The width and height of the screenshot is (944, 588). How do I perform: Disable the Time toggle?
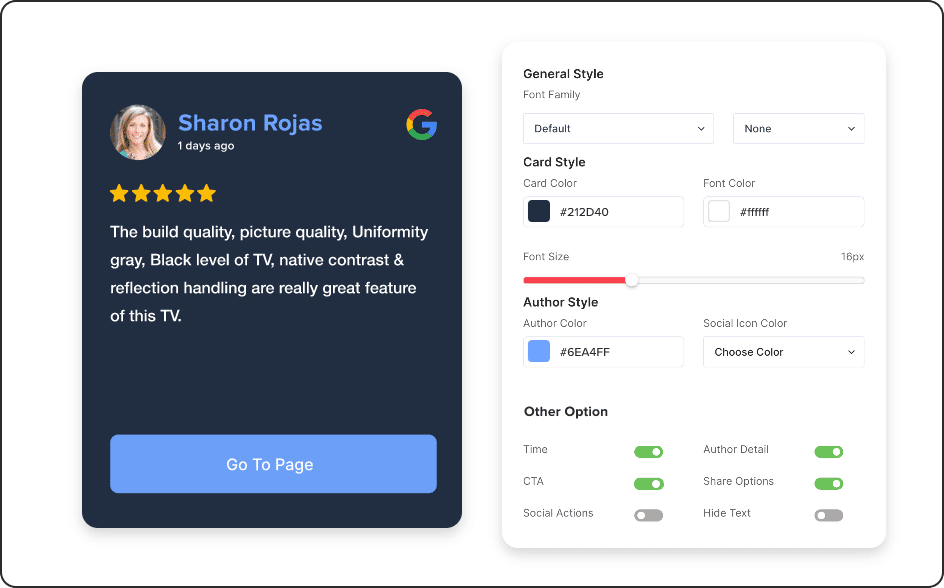coord(648,452)
